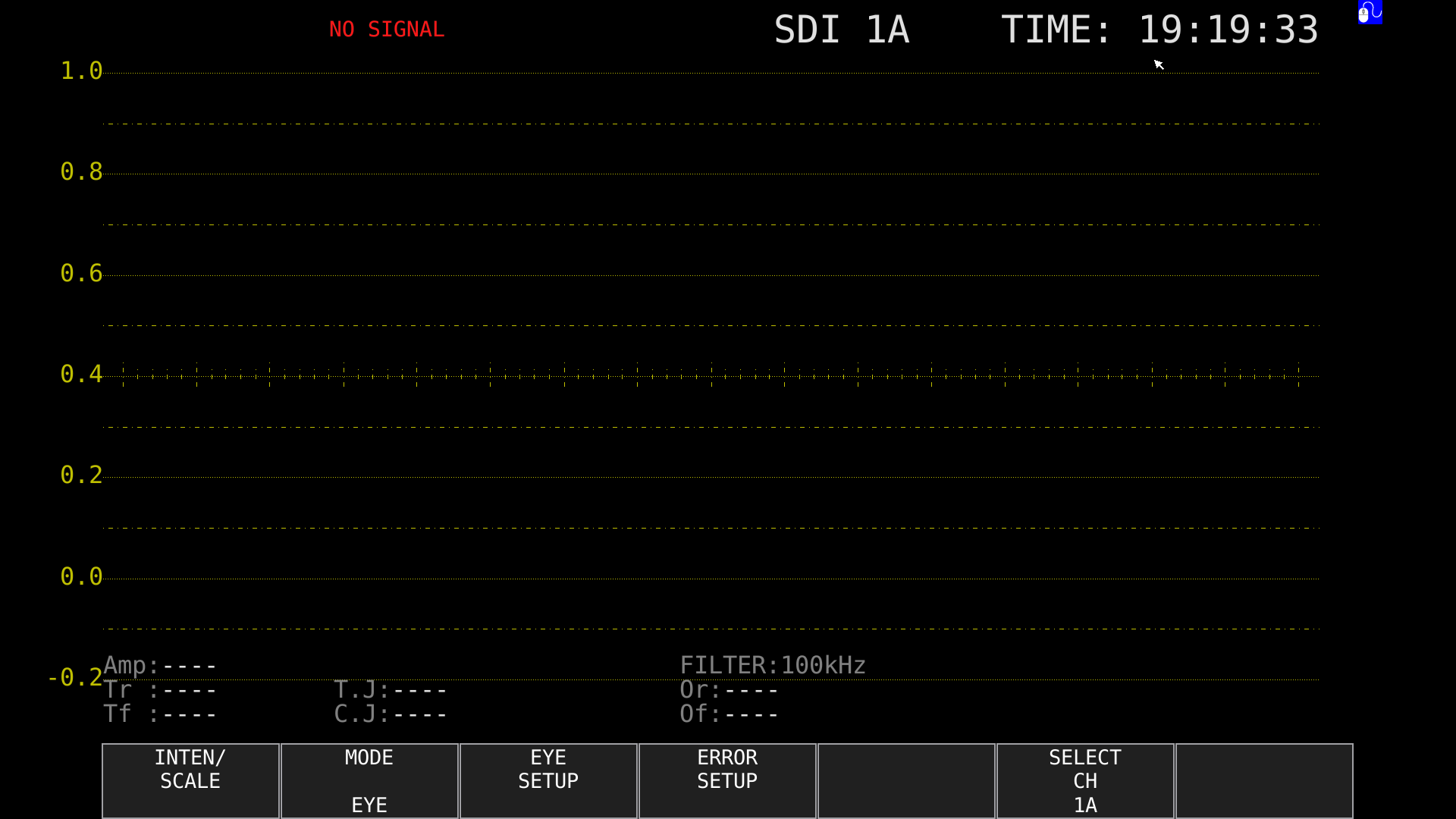
Task: Click the blue mouse icon at top right
Action: 1370,12
